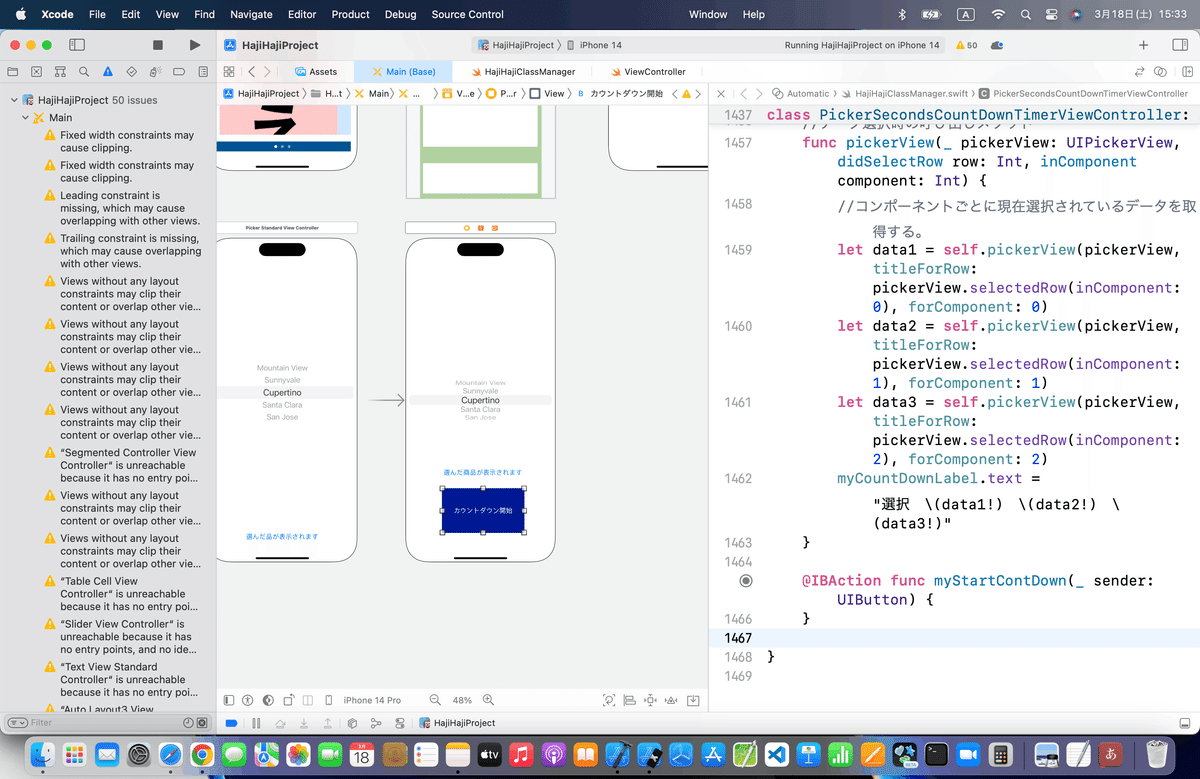Screen dimensions: 1200x779
Task: Toggle canvas appearance light/dark icon
Action: coord(269,700)
